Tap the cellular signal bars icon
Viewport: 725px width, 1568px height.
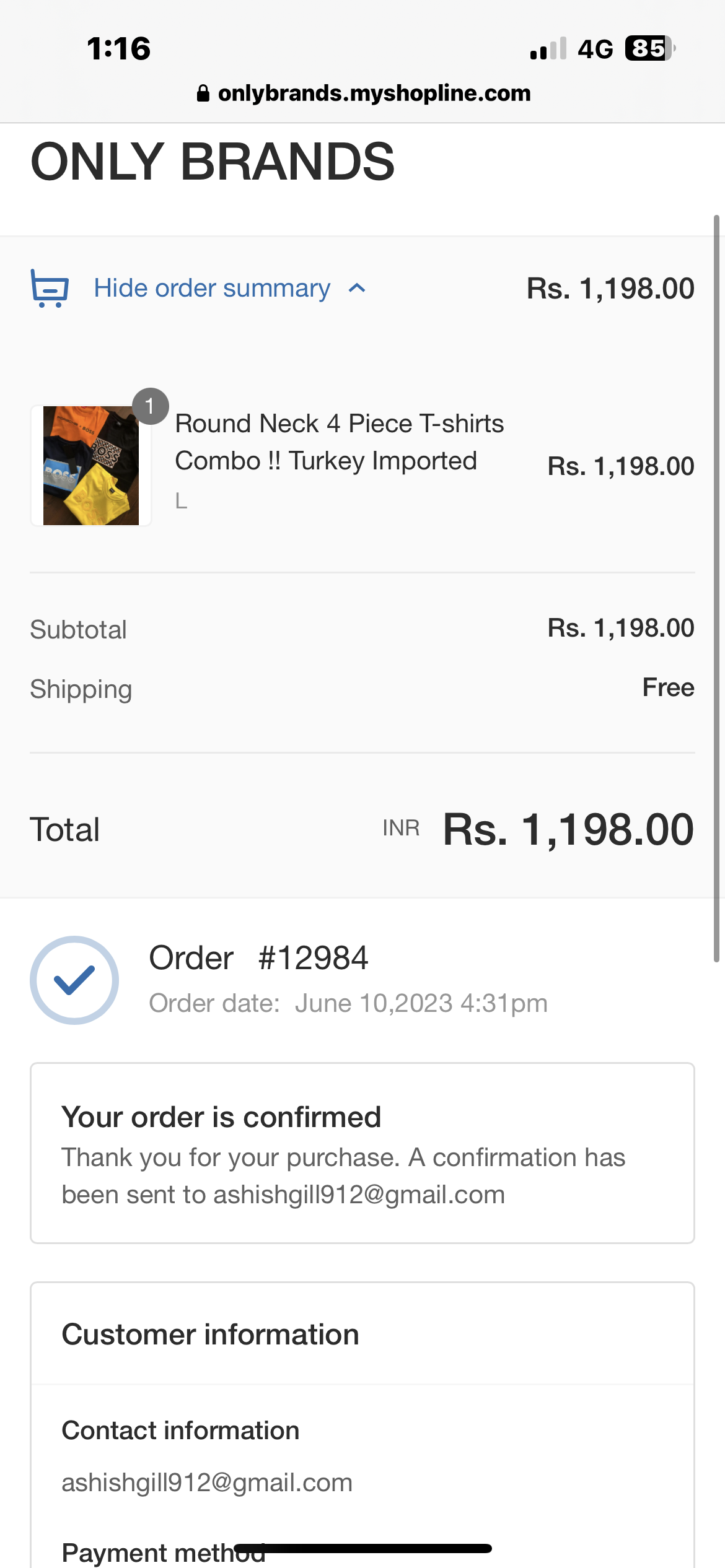pos(548,48)
